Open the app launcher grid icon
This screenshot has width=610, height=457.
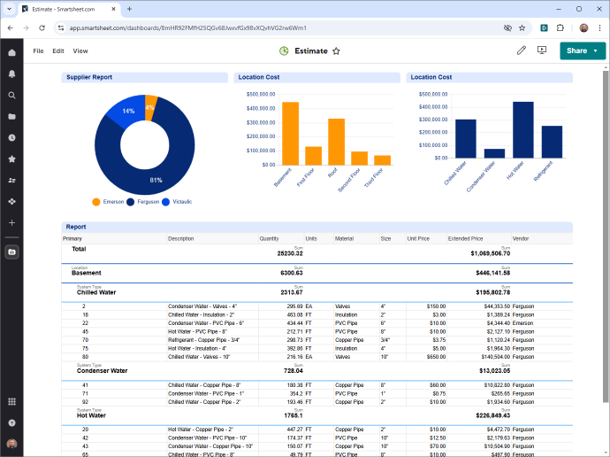(x=12, y=401)
